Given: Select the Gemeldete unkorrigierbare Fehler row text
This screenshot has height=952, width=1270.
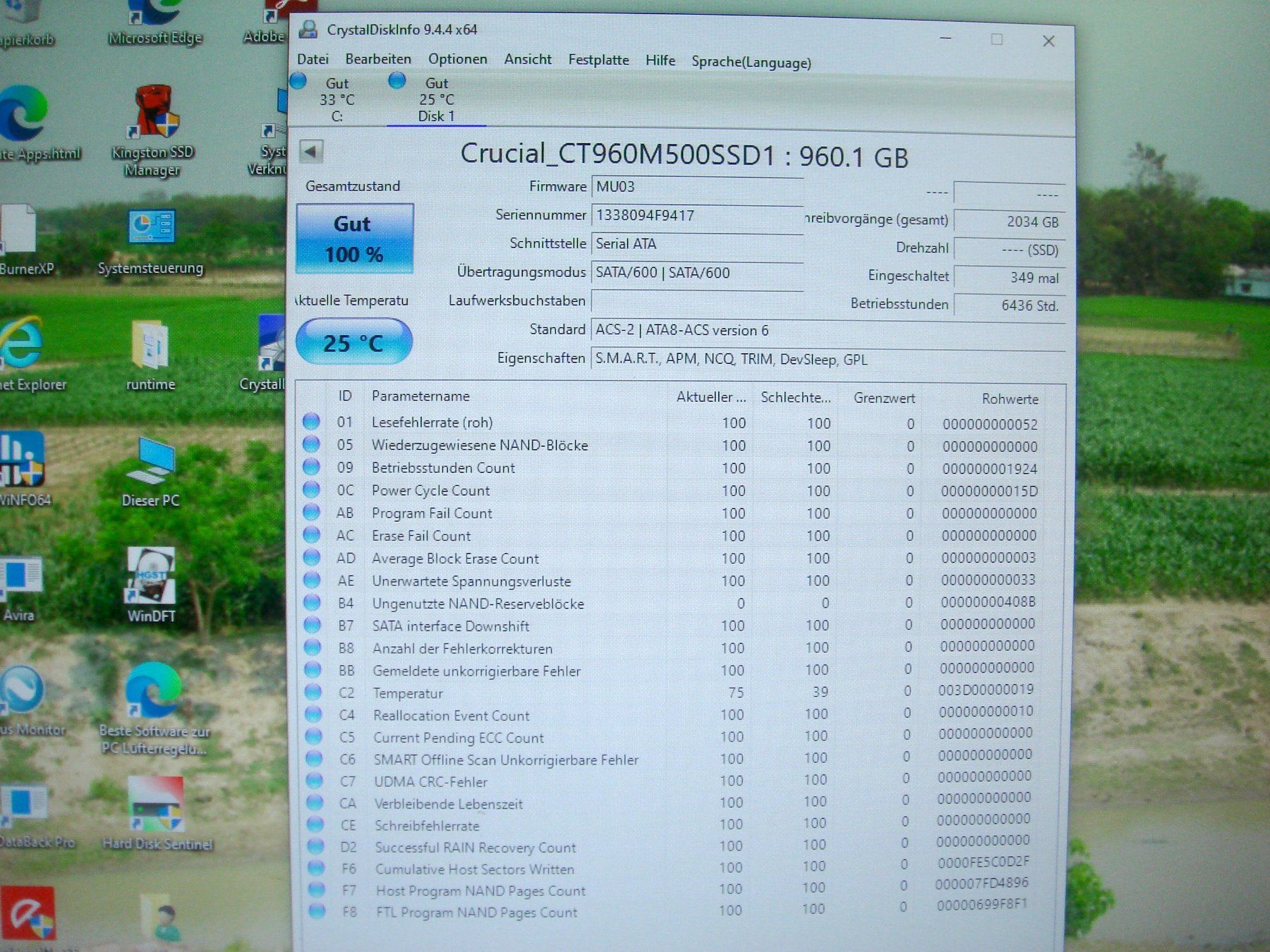Looking at the screenshot, I should click(x=477, y=671).
